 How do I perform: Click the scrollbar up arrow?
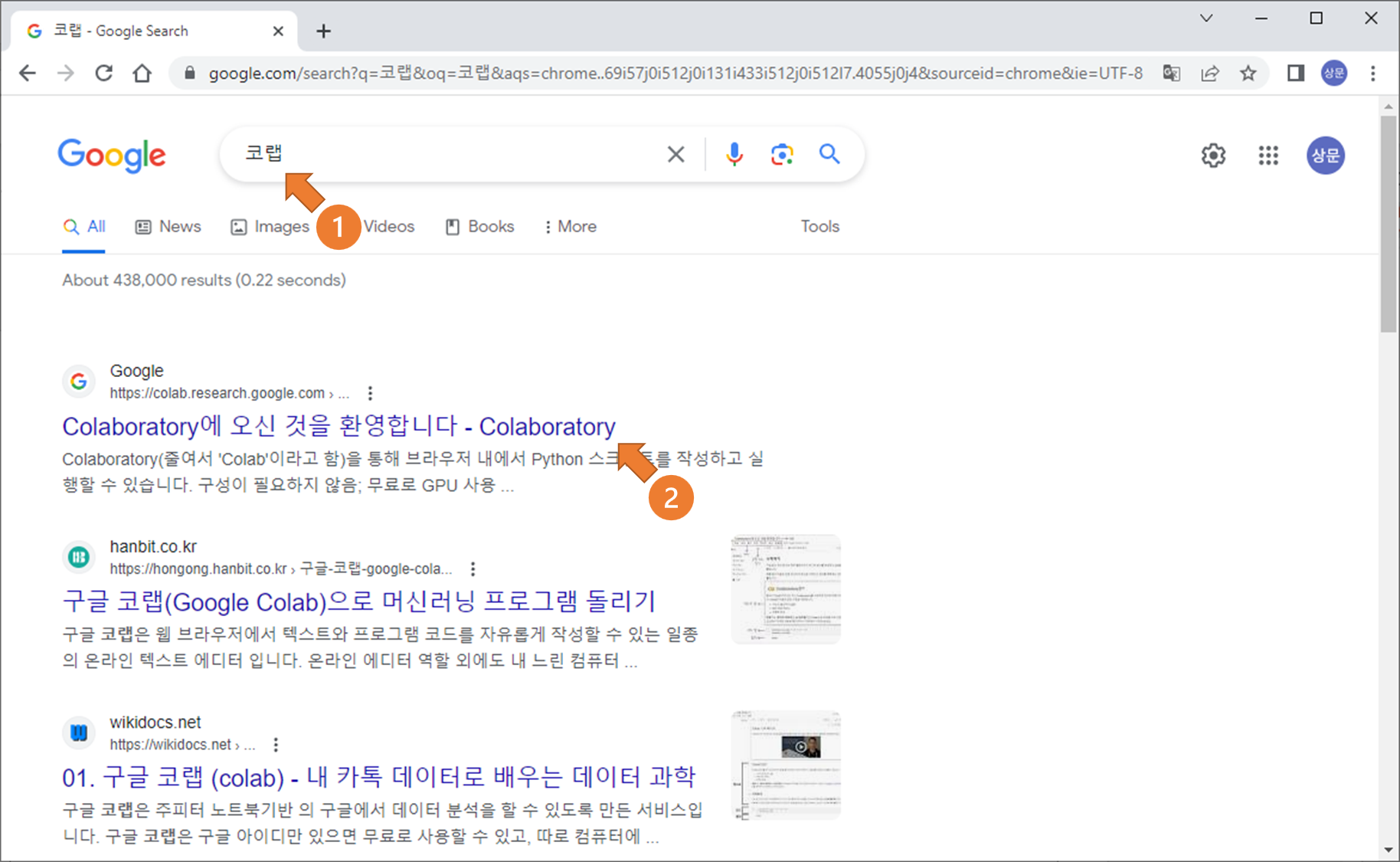(1389, 106)
